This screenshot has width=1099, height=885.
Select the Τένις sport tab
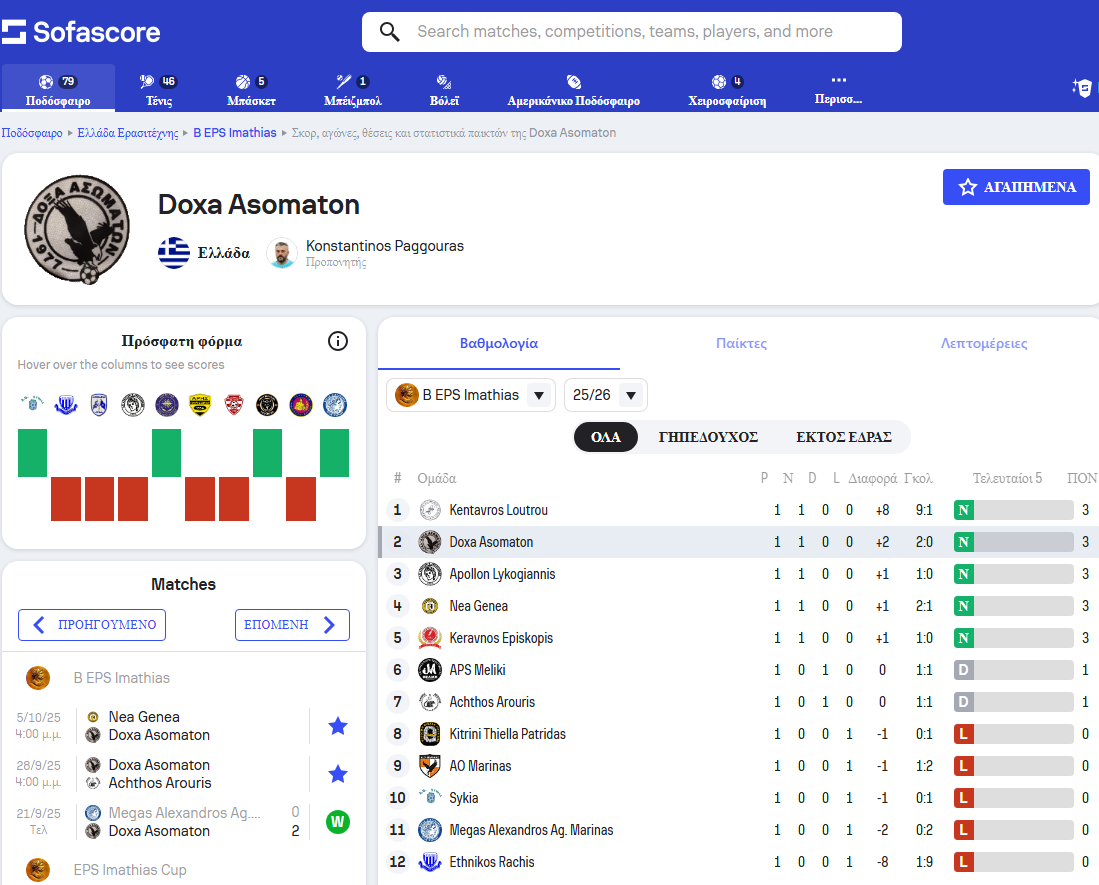158,90
